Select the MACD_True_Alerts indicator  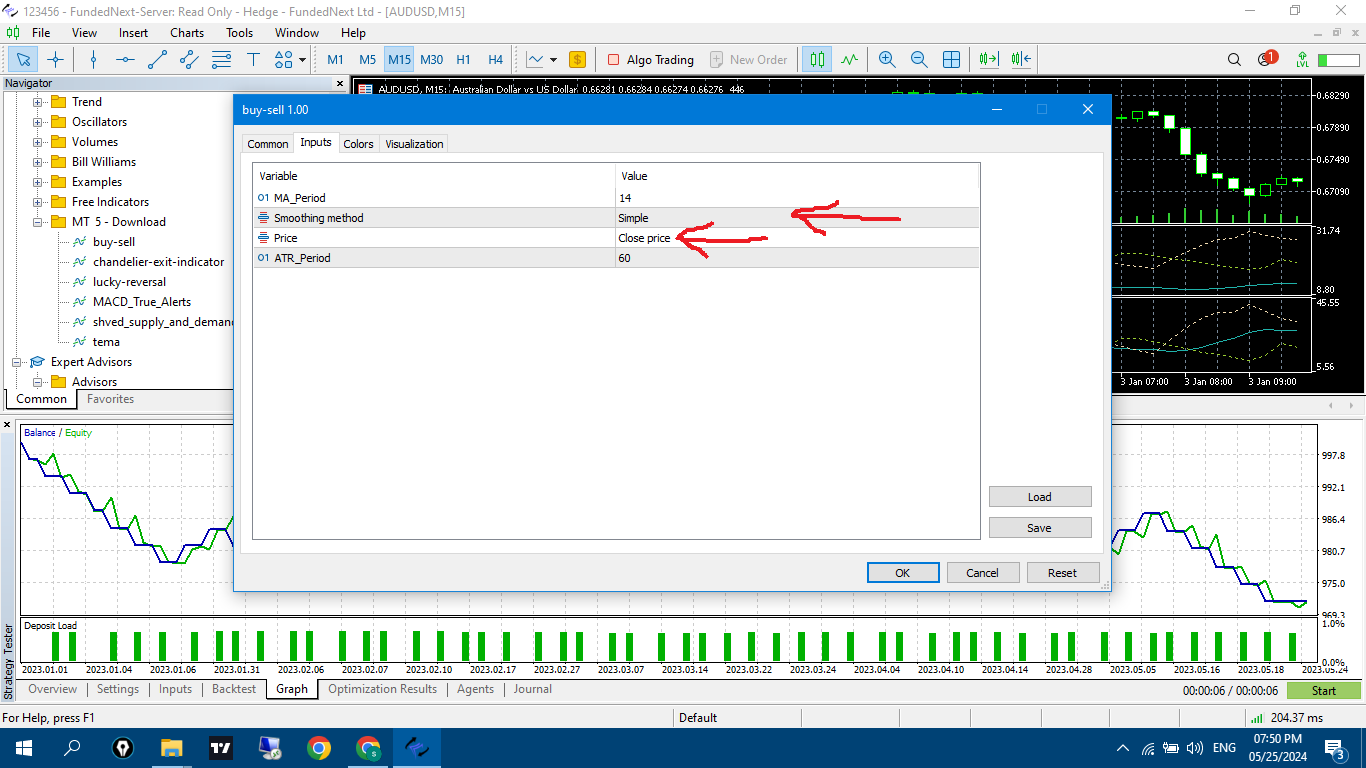coord(142,302)
